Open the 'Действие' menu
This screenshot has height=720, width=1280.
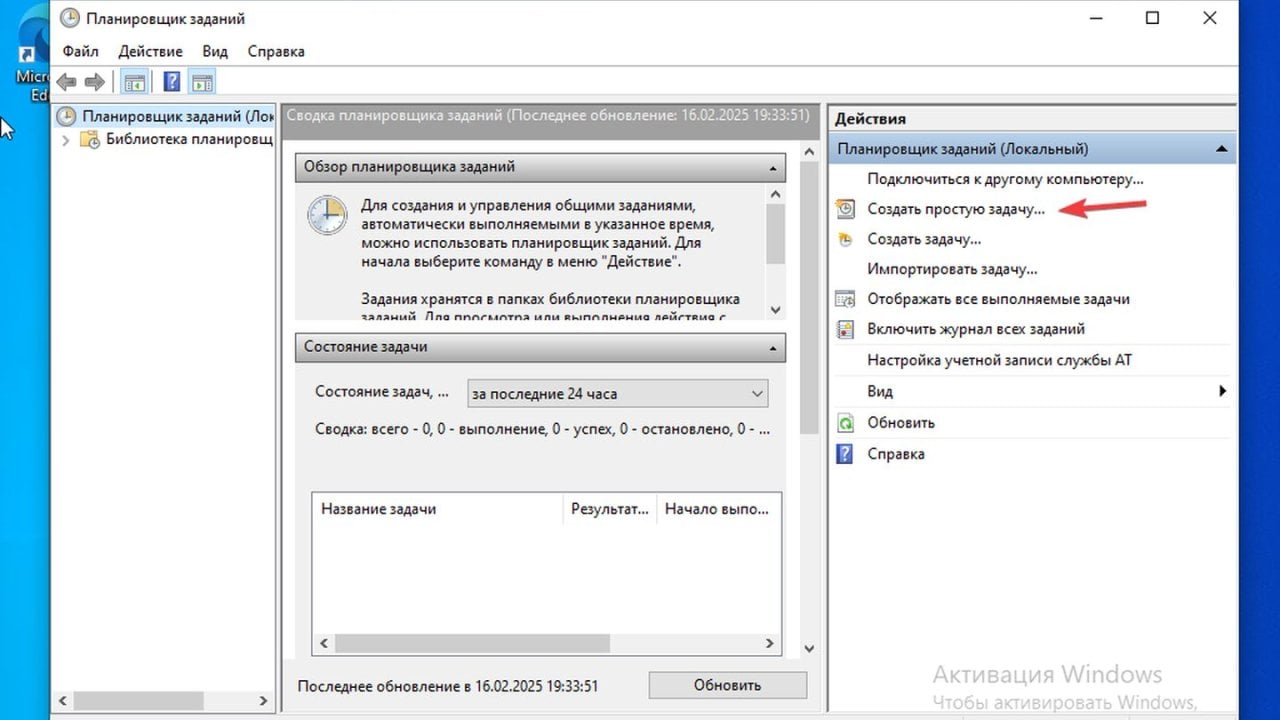pyautogui.click(x=150, y=50)
